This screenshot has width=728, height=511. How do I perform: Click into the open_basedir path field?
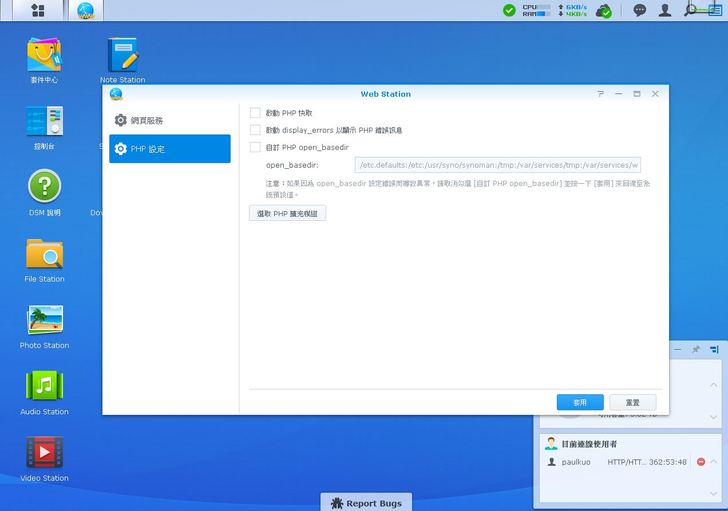(x=498, y=165)
